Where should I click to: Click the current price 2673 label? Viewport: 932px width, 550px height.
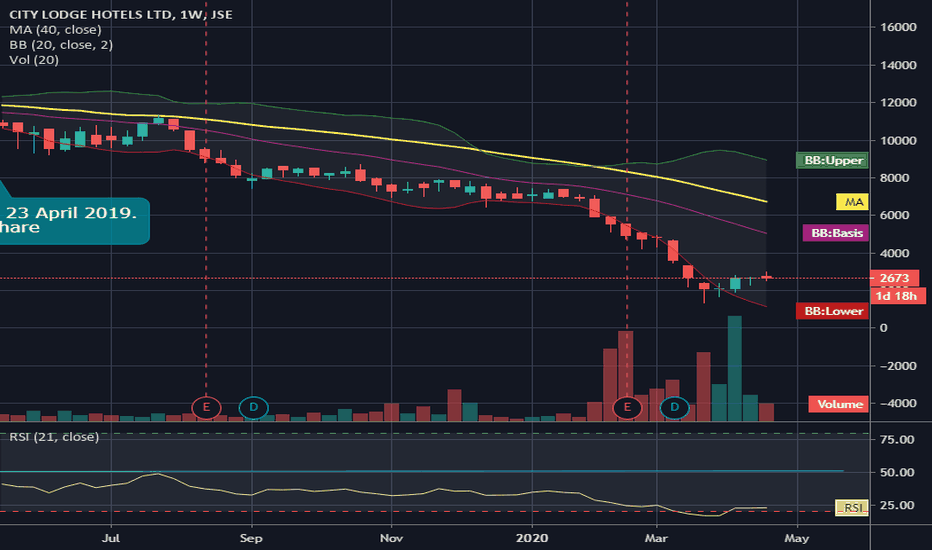click(x=895, y=278)
